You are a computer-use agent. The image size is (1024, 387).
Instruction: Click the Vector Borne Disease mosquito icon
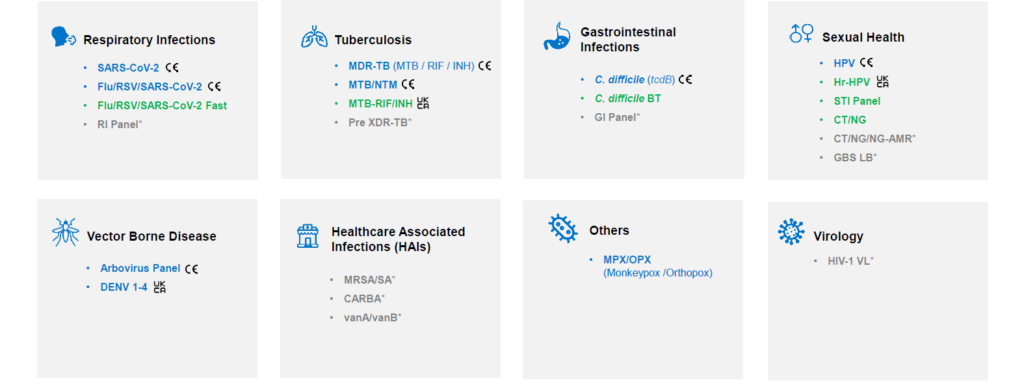point(65,232)
